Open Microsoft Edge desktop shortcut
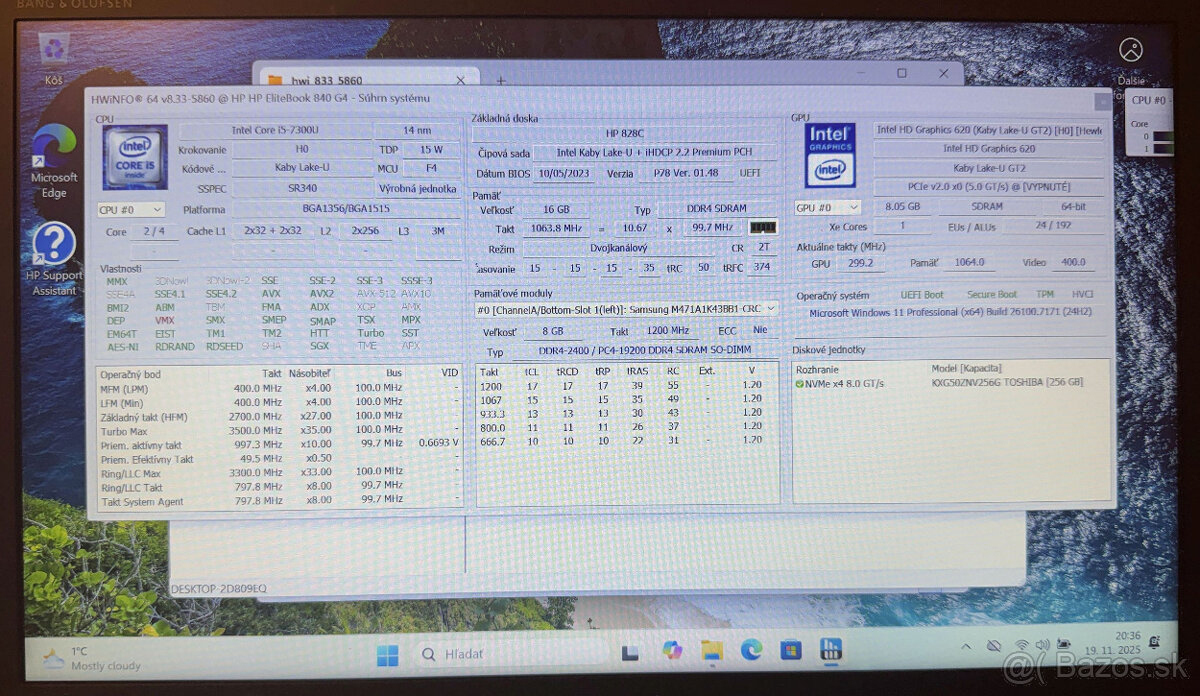Screen dimensions: 1200x696 click(x=53, y=143)
